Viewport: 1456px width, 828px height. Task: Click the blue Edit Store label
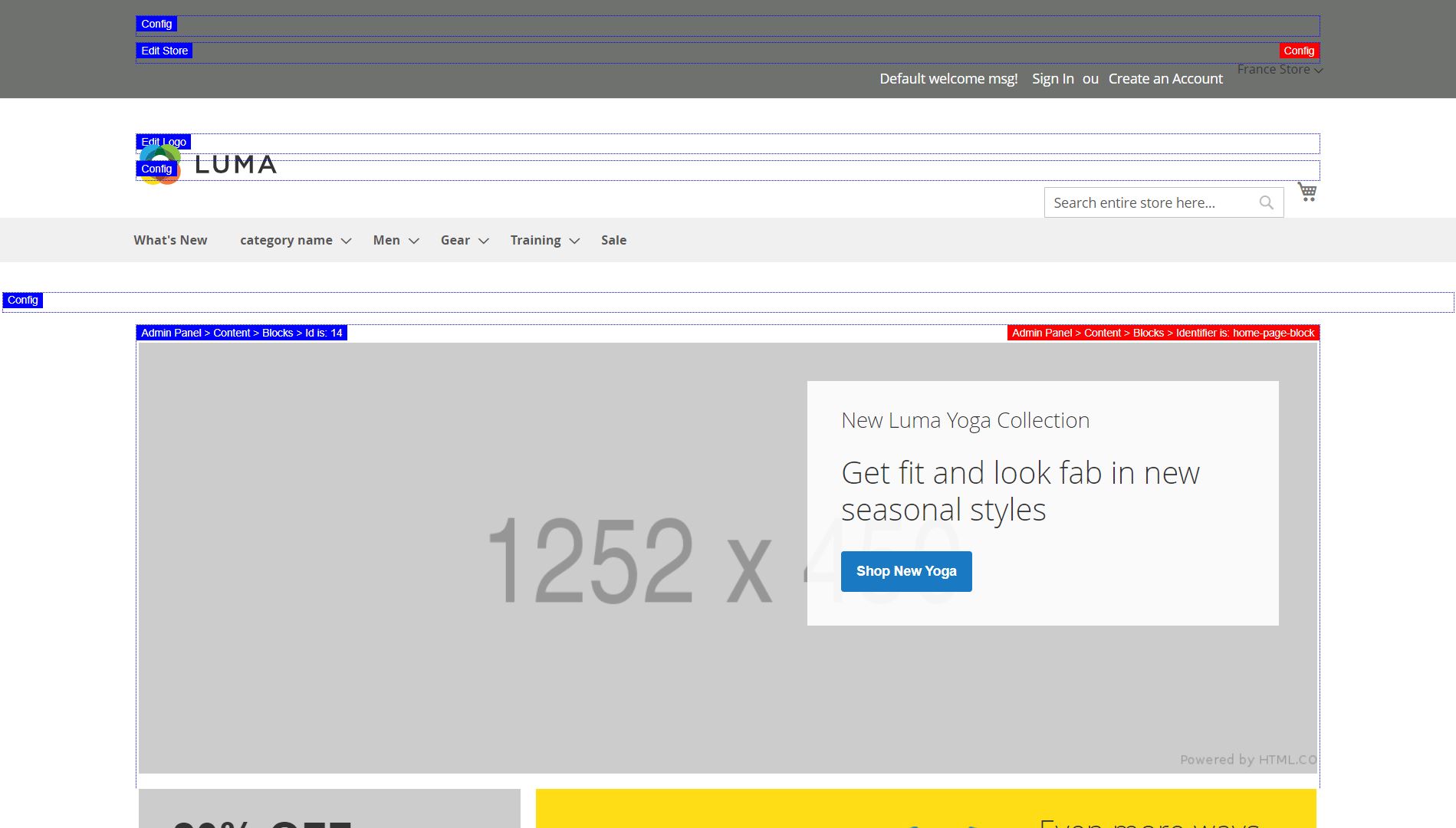164,51
